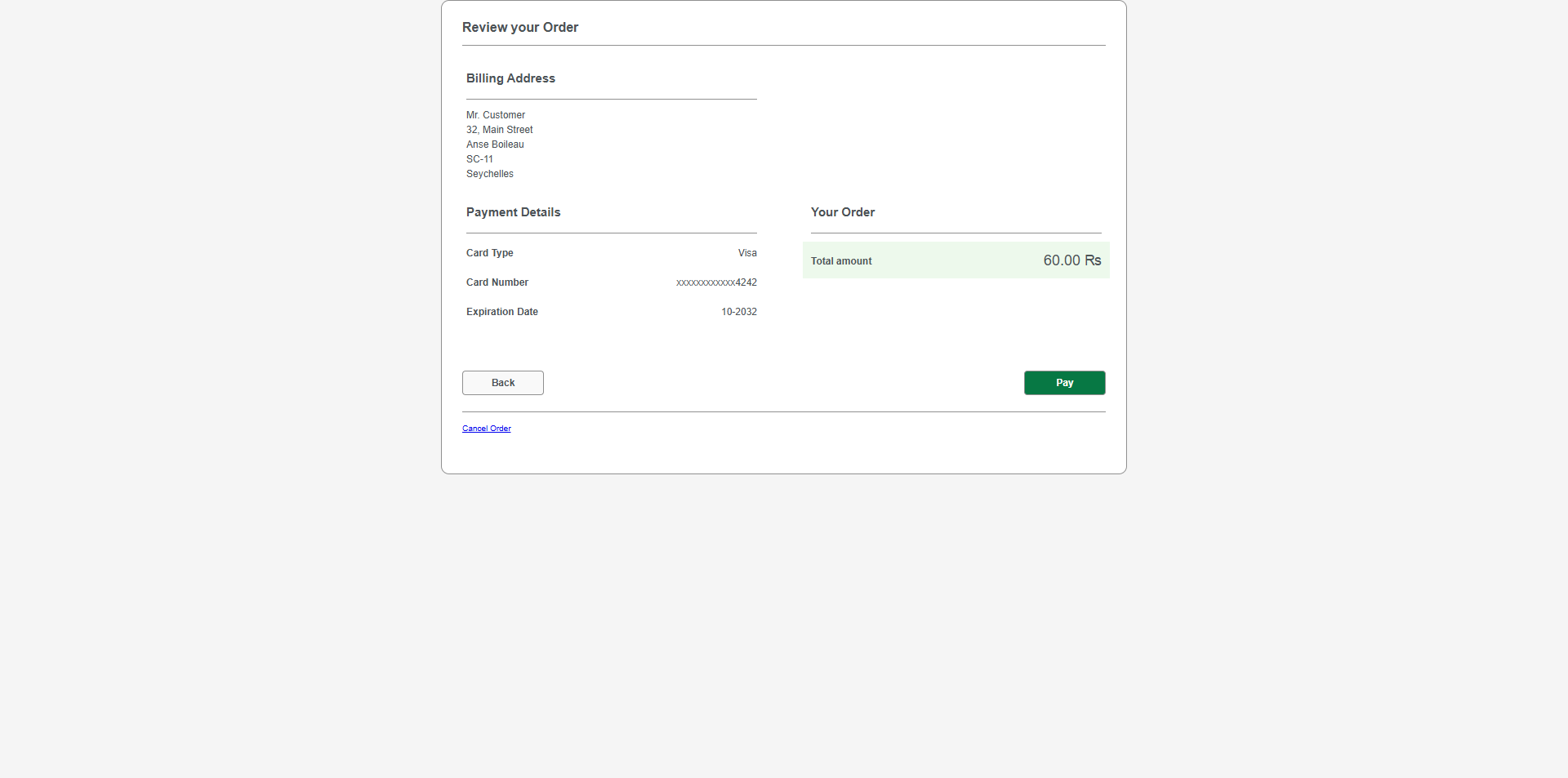This screenshot has height=778, width=1568.
Task: Select the Your Order heading
Action: point(842,212)
